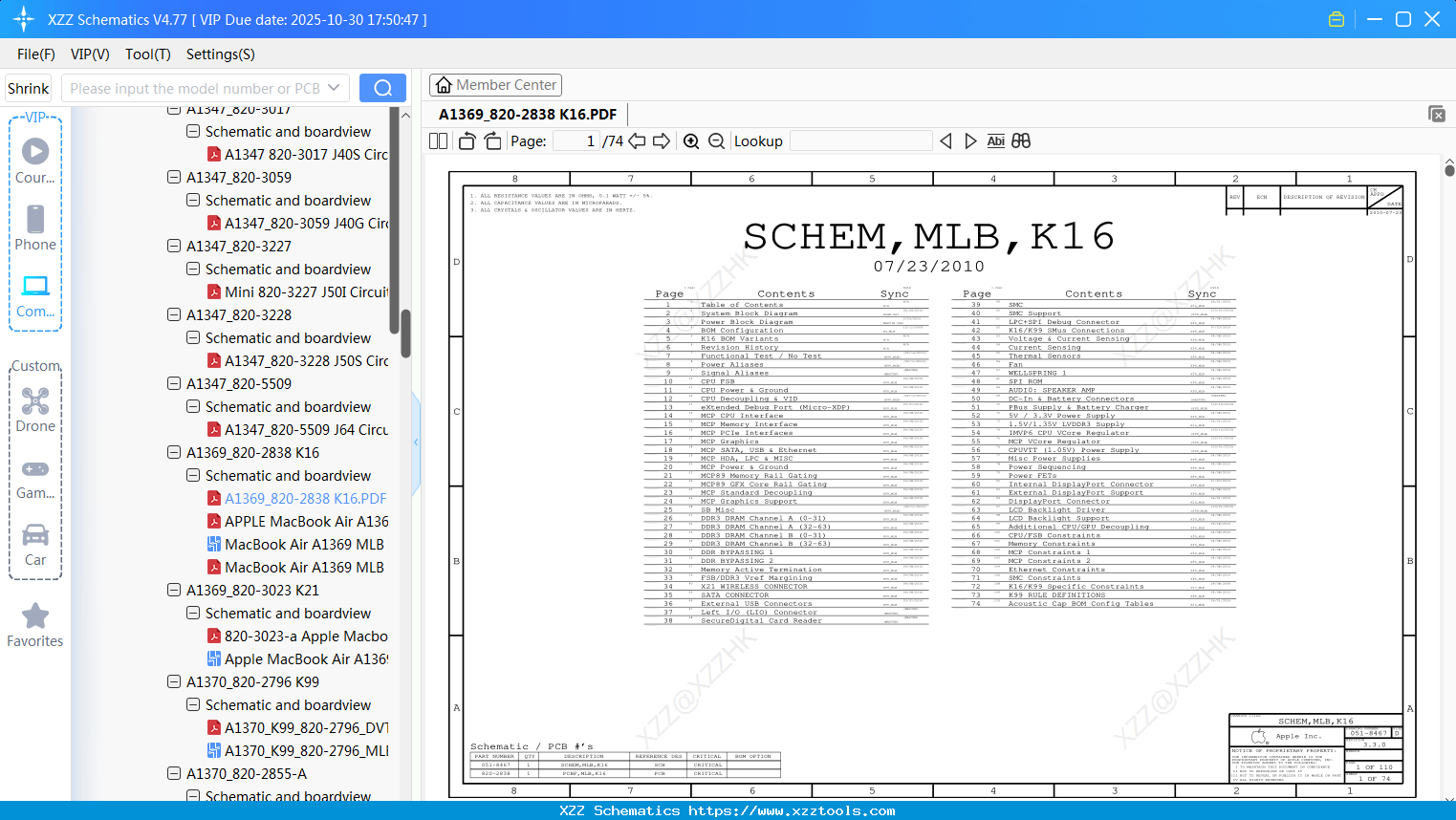Click the PDF icon of Mini 820-3227 J50I
Screen dimensions: 1456x820
pos(214,291)
